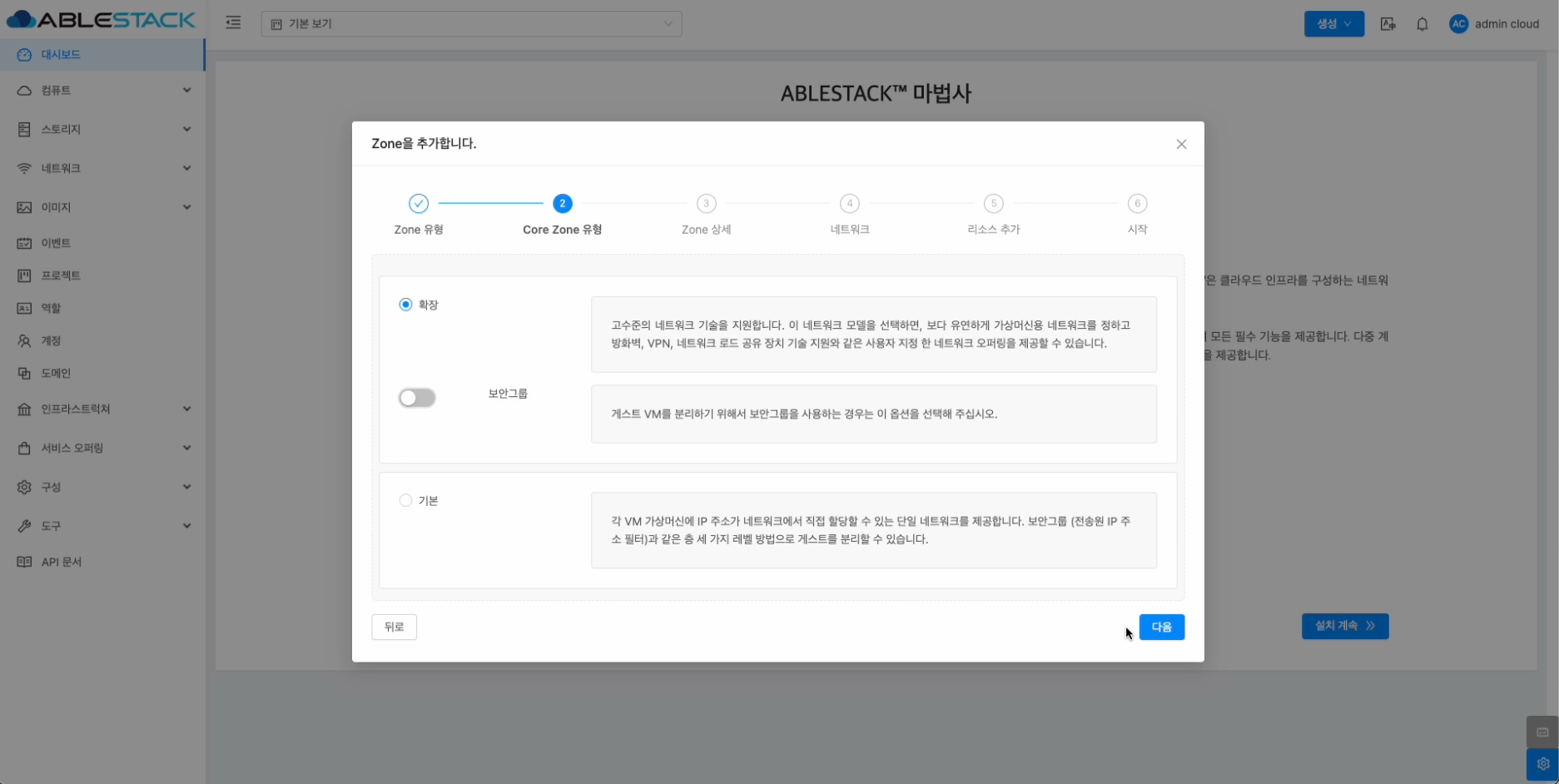Click step 5 리소스 추가 circle
Viewport: 1559px width, 784px height.
[994, 204]
